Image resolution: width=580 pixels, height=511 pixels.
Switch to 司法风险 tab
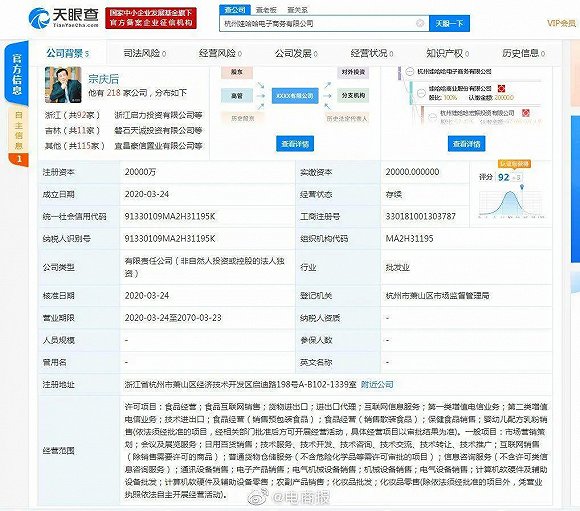pyautogui.click(x=144, y=54)
